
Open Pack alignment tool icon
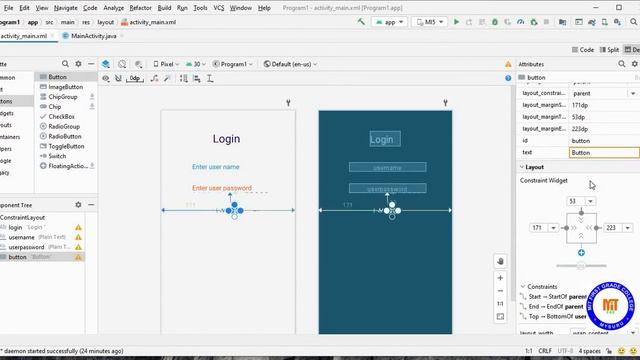point(184,78)
